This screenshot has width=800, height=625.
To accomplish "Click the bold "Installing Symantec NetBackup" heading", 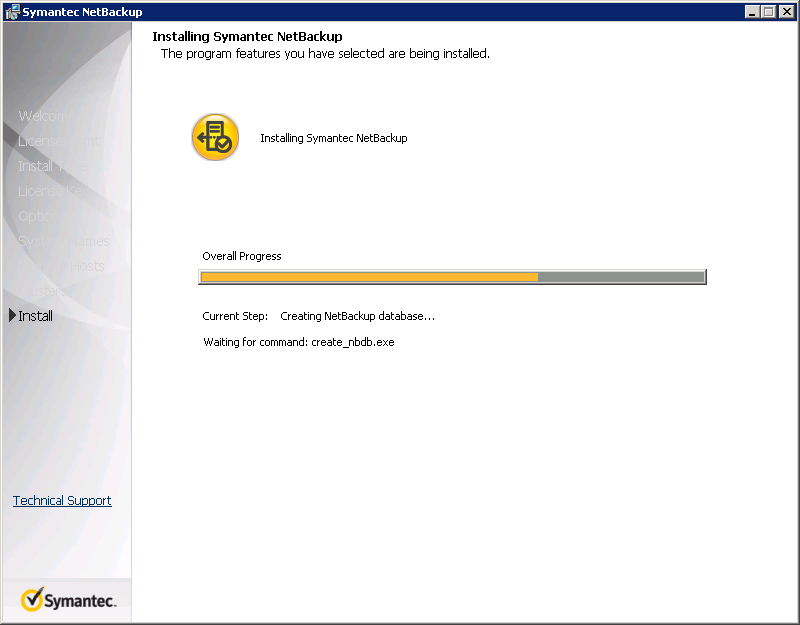I will 247,37.
